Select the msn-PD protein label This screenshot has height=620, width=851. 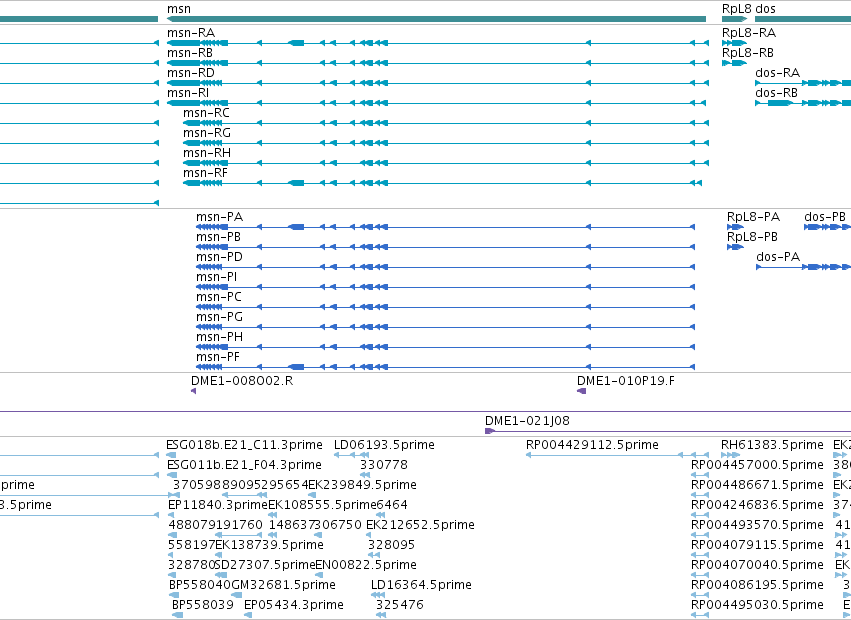tap(219, 257)
